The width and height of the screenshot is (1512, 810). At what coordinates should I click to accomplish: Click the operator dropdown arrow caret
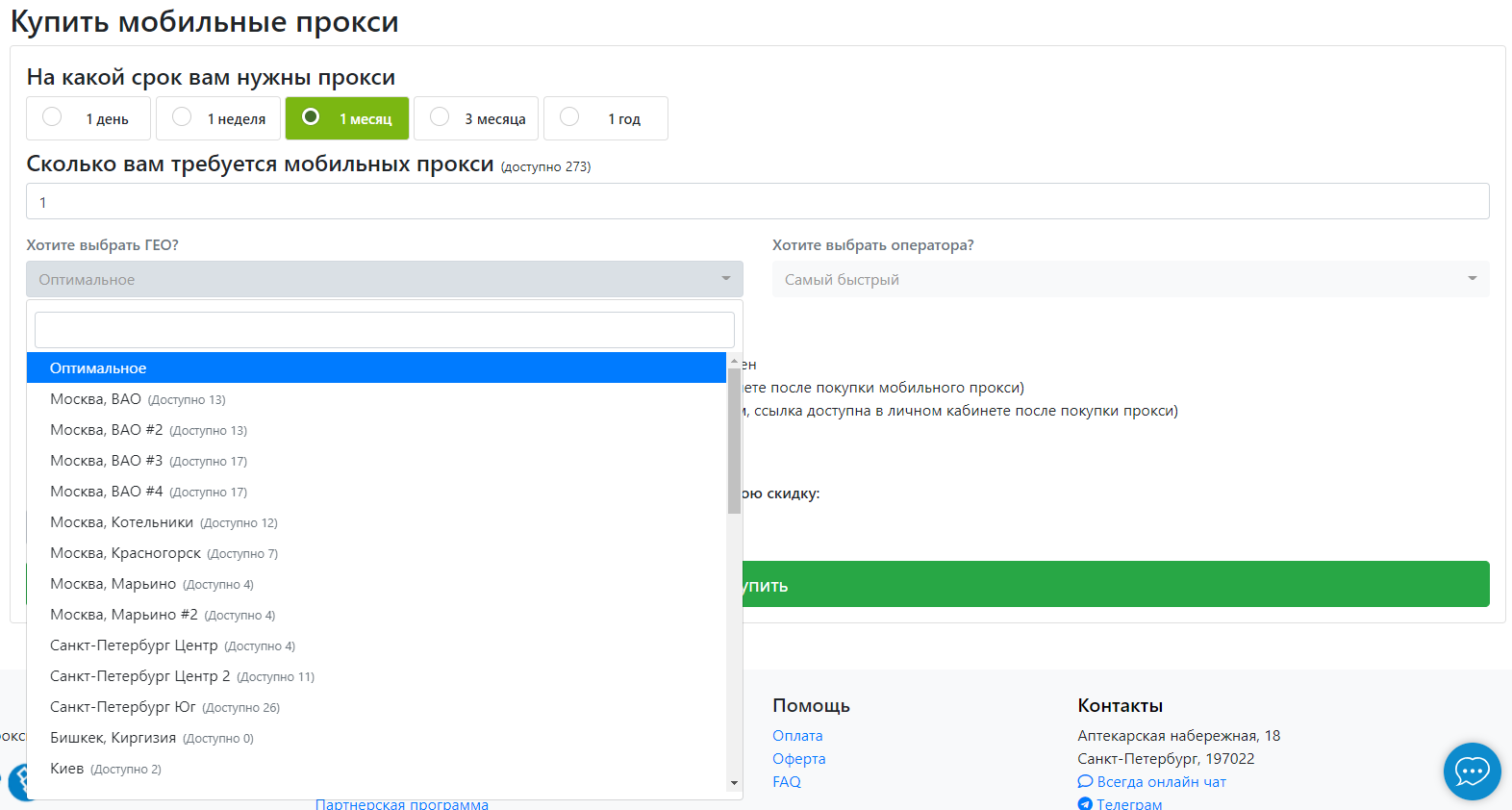click(1473, 279)
